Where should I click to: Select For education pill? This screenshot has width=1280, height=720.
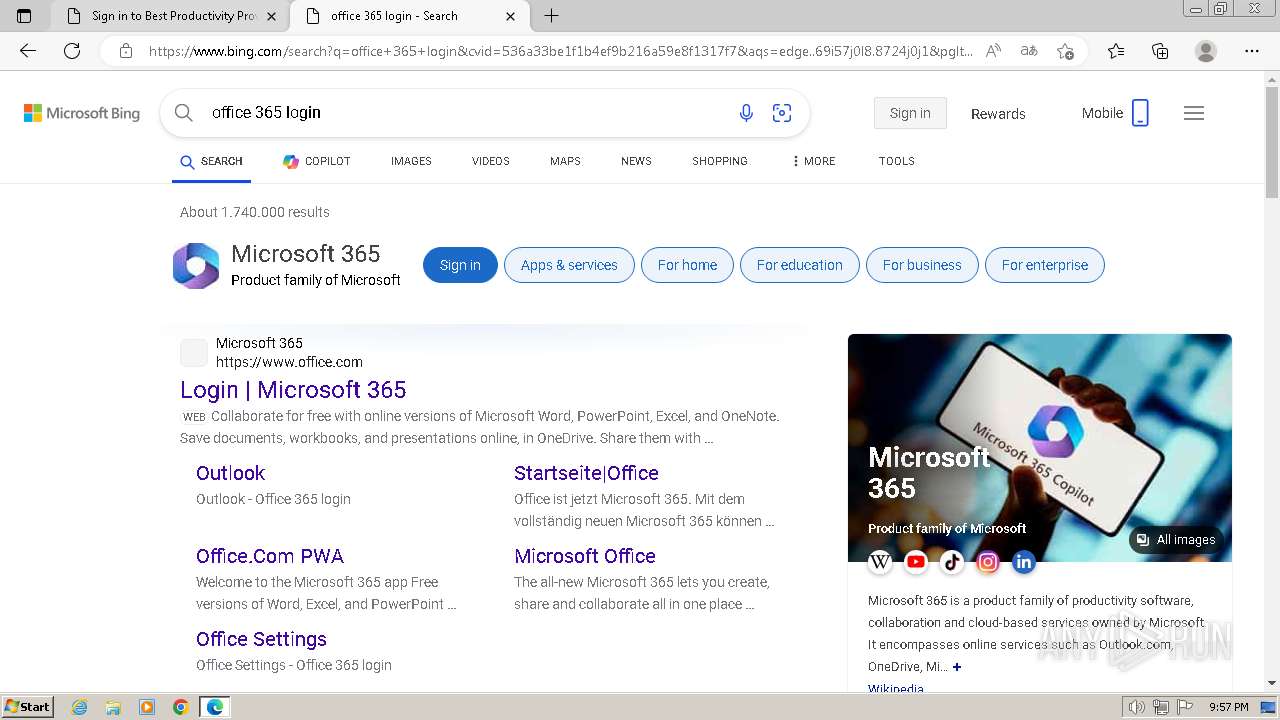[799, 265]
